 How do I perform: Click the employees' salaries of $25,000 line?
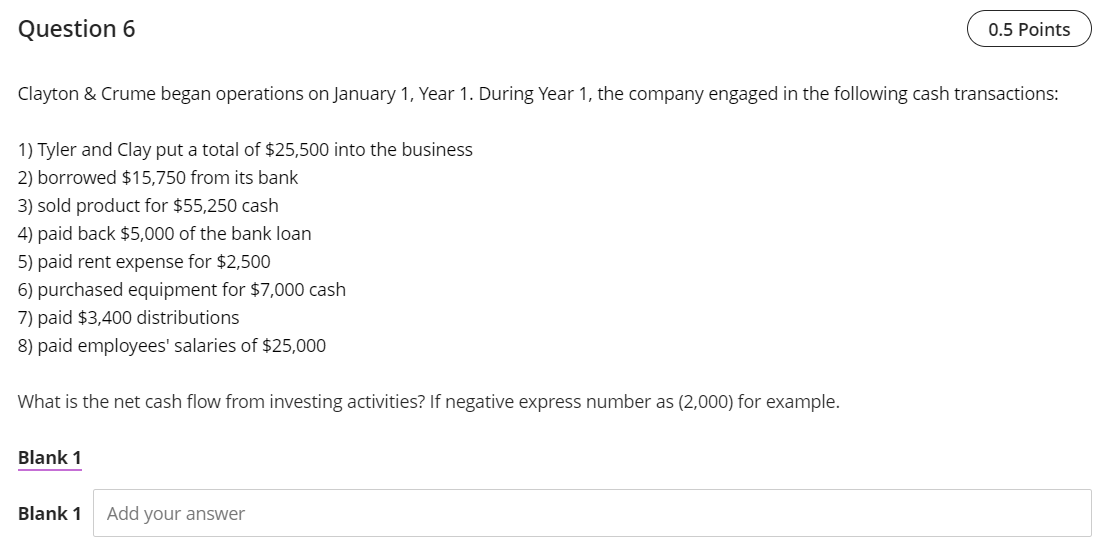(x=172, y=346)
